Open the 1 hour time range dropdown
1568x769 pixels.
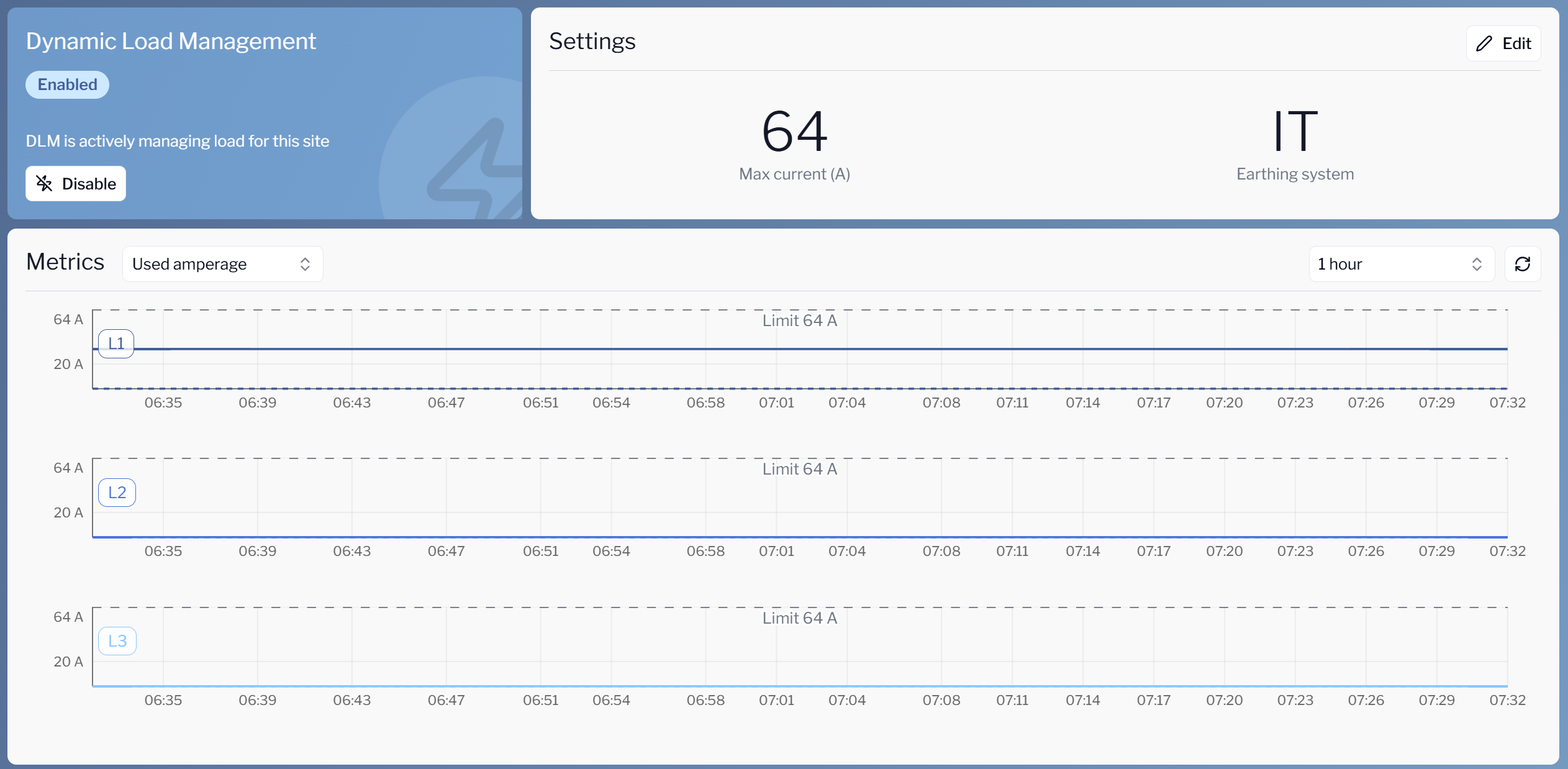pyautogui.click(x=1400, y=264)
